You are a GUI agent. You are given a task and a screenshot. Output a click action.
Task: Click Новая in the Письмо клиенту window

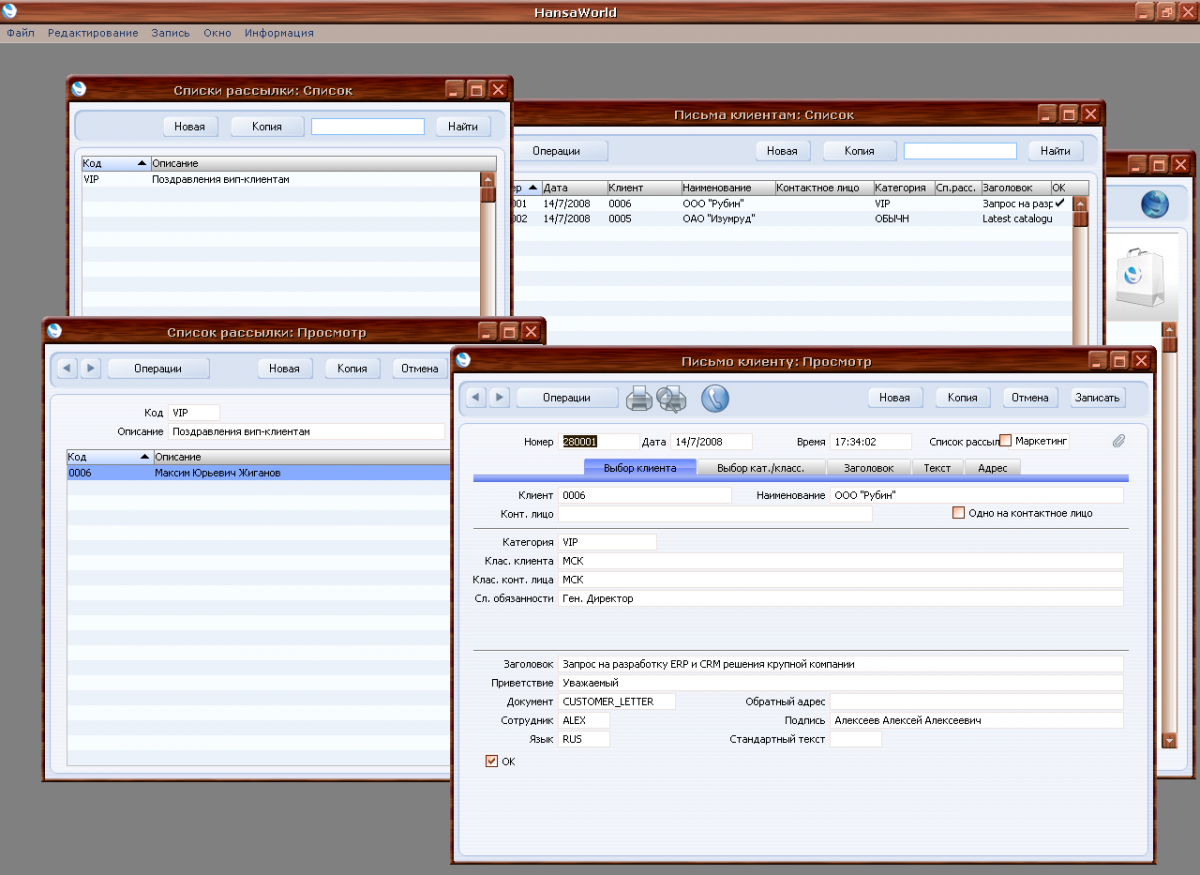tap(895, 397)
